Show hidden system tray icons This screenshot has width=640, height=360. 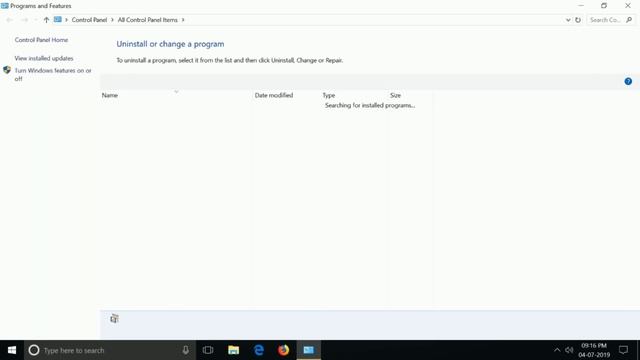click(x=557, y=350)
